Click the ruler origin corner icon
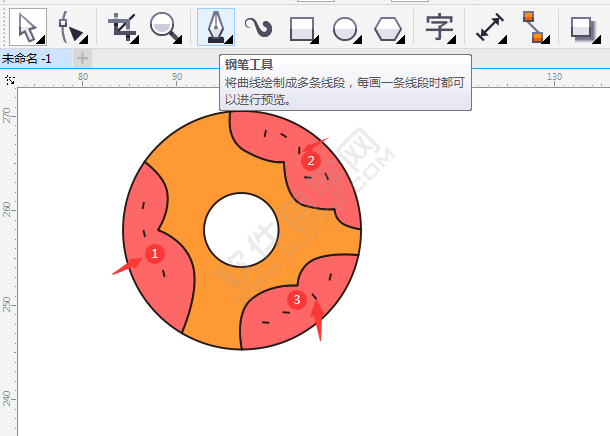Screen dimensions: 610x436 pos(9,79)
